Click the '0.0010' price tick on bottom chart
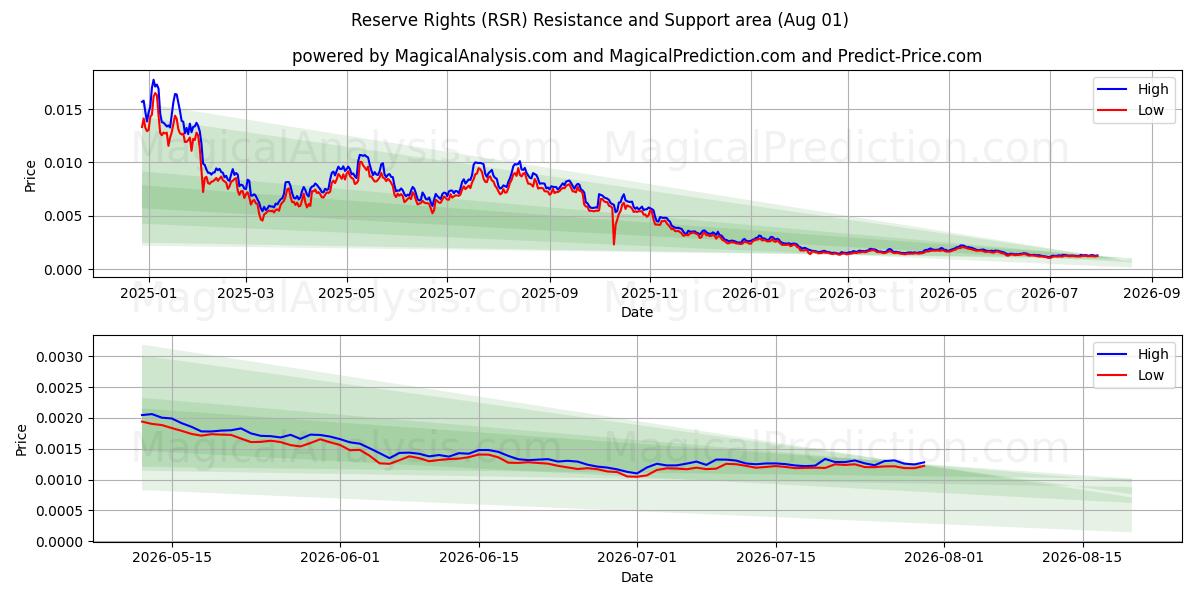Image resolution: width=1200 pixels, height=600 pixels. coord(62,480)
